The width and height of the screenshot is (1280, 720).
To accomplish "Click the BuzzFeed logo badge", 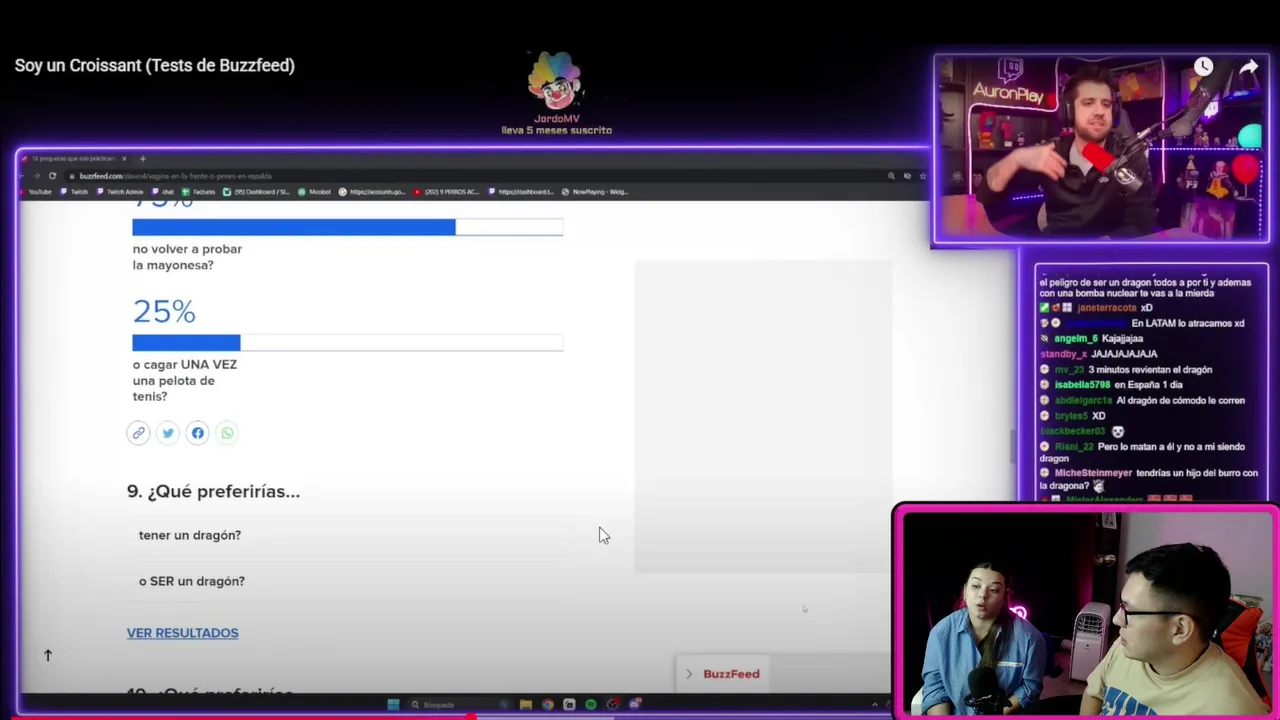I will tap(731, 674).
